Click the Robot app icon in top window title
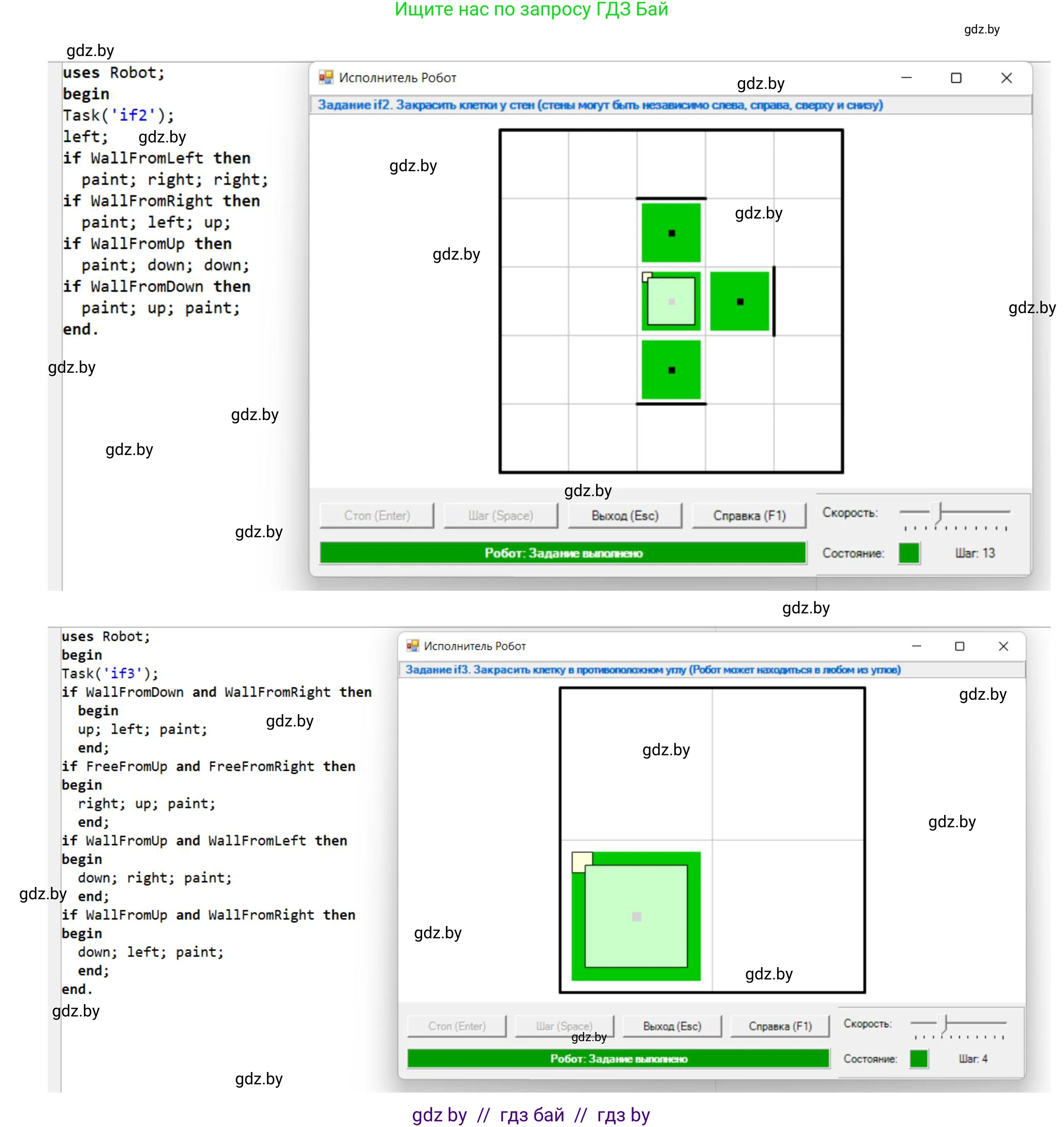 pos(326,77)
